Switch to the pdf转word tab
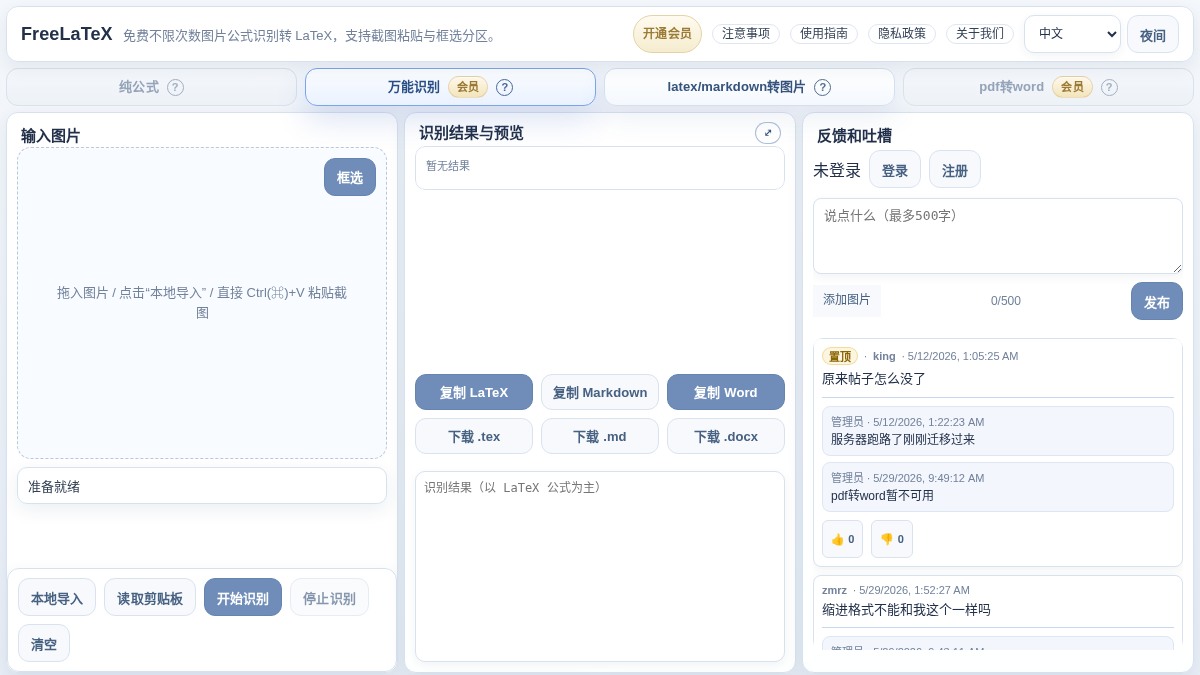The width and height of the screenshot is (1200, 675). coord(1048,87)
